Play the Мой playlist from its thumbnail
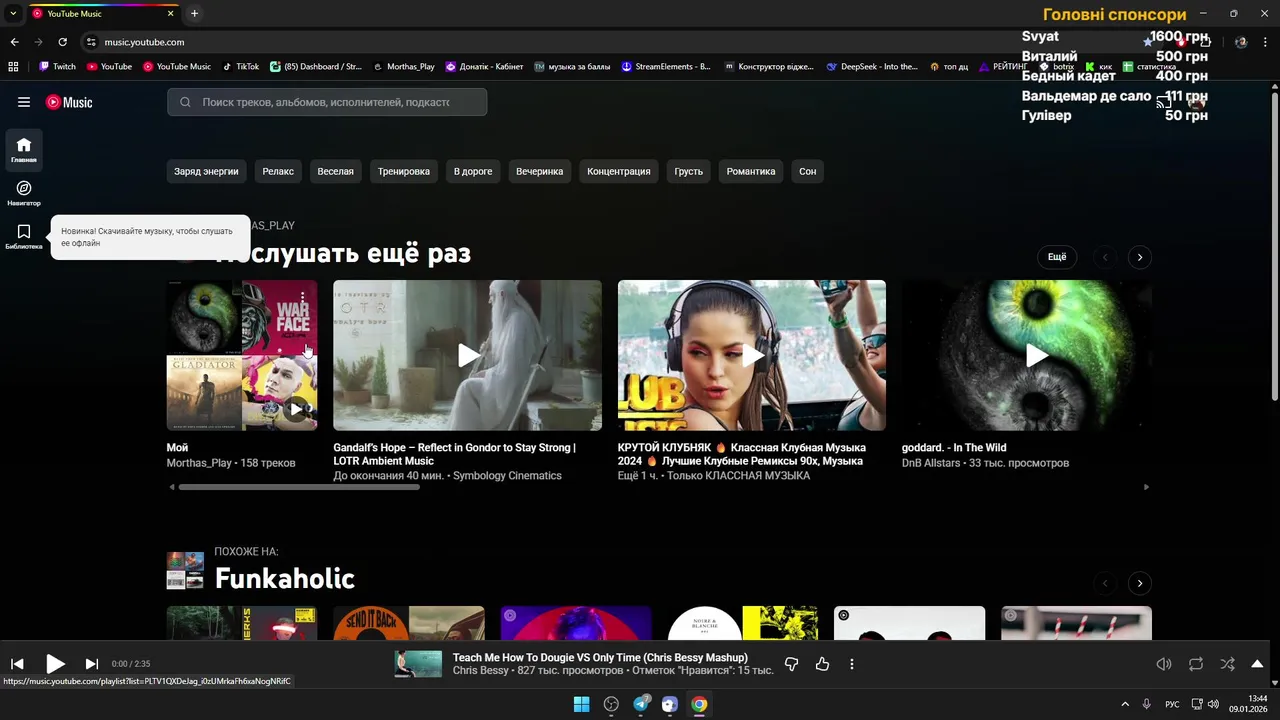The image size is (1280, 720). point(296,409)
